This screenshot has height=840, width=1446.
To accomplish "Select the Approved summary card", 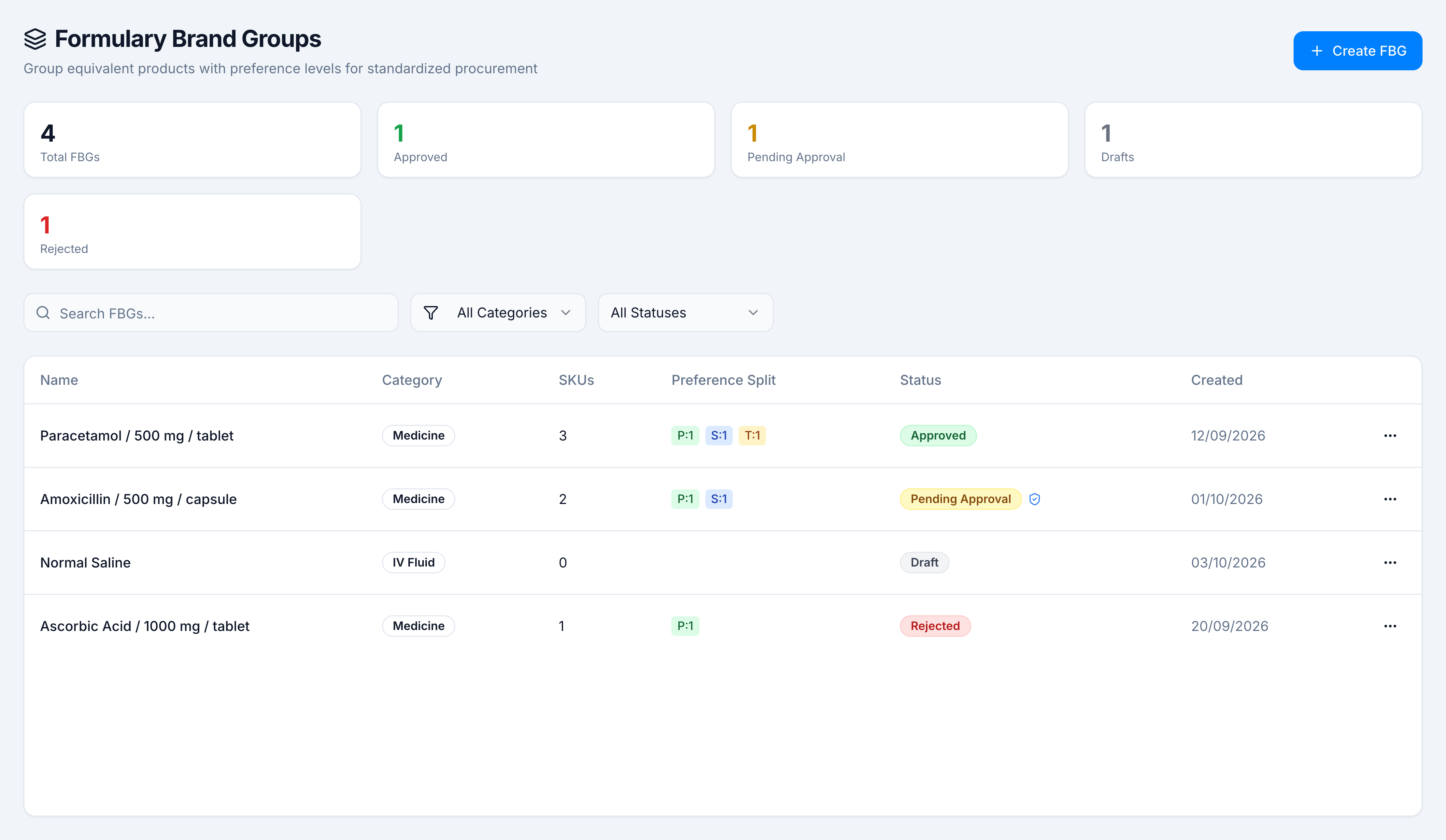I will point(546,140).
